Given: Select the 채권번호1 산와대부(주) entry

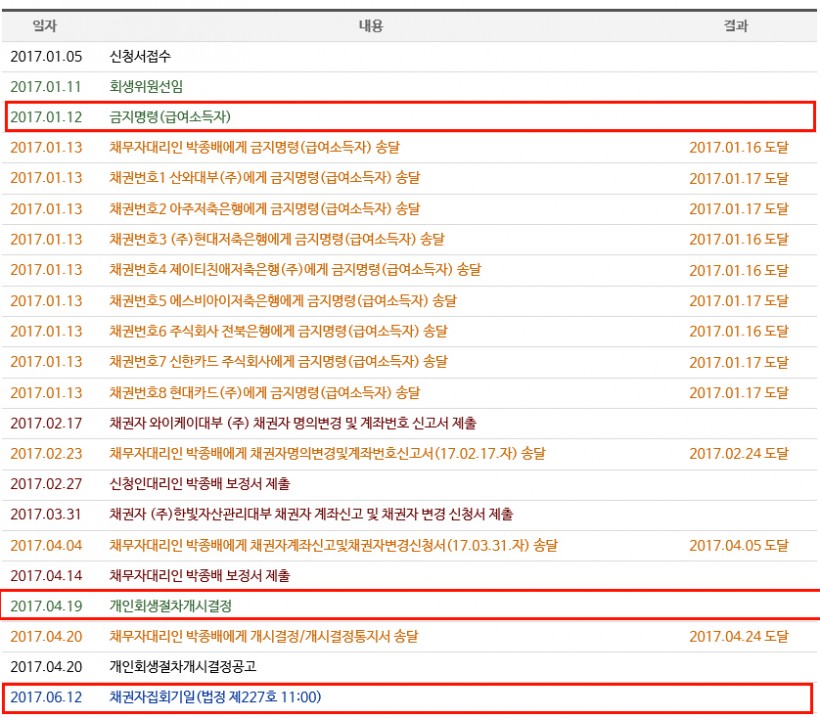Looking at the screenshot, I should 264,178.
